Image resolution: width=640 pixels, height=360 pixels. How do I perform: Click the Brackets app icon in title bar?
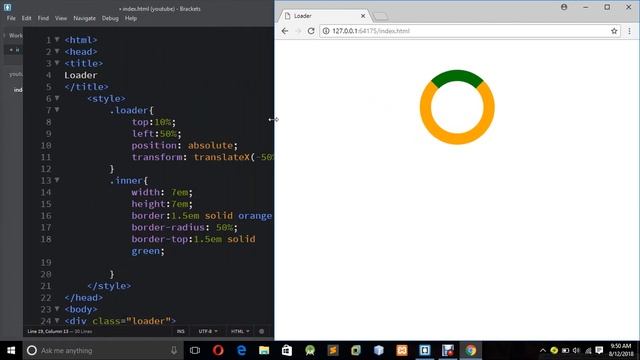[x=7, y=7]
